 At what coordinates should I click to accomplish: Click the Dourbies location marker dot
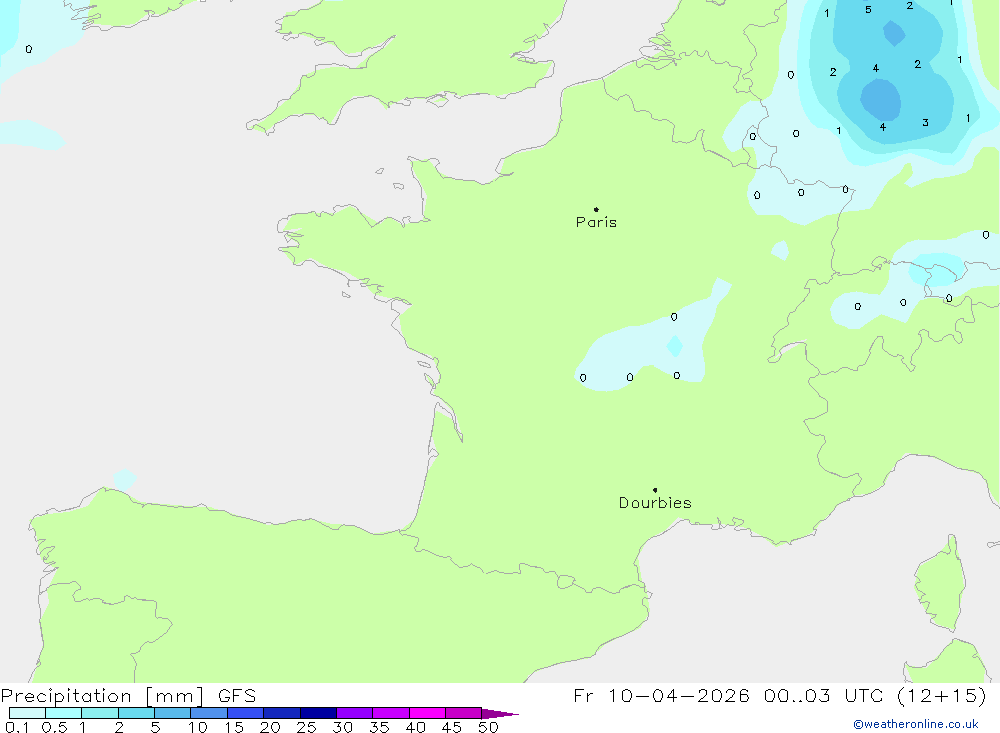tap(655, 490)
